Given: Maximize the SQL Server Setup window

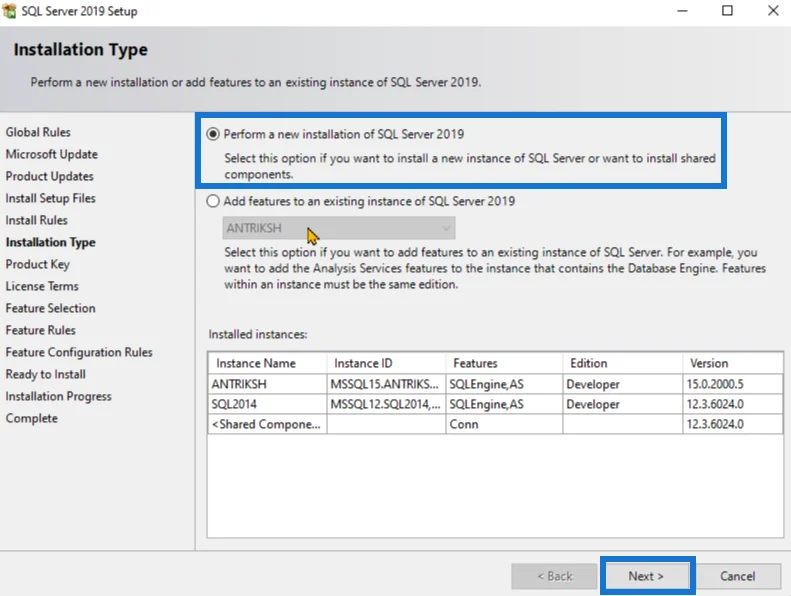Looking at the screenshot, I should pyautogui.click(x=727, y=11).
